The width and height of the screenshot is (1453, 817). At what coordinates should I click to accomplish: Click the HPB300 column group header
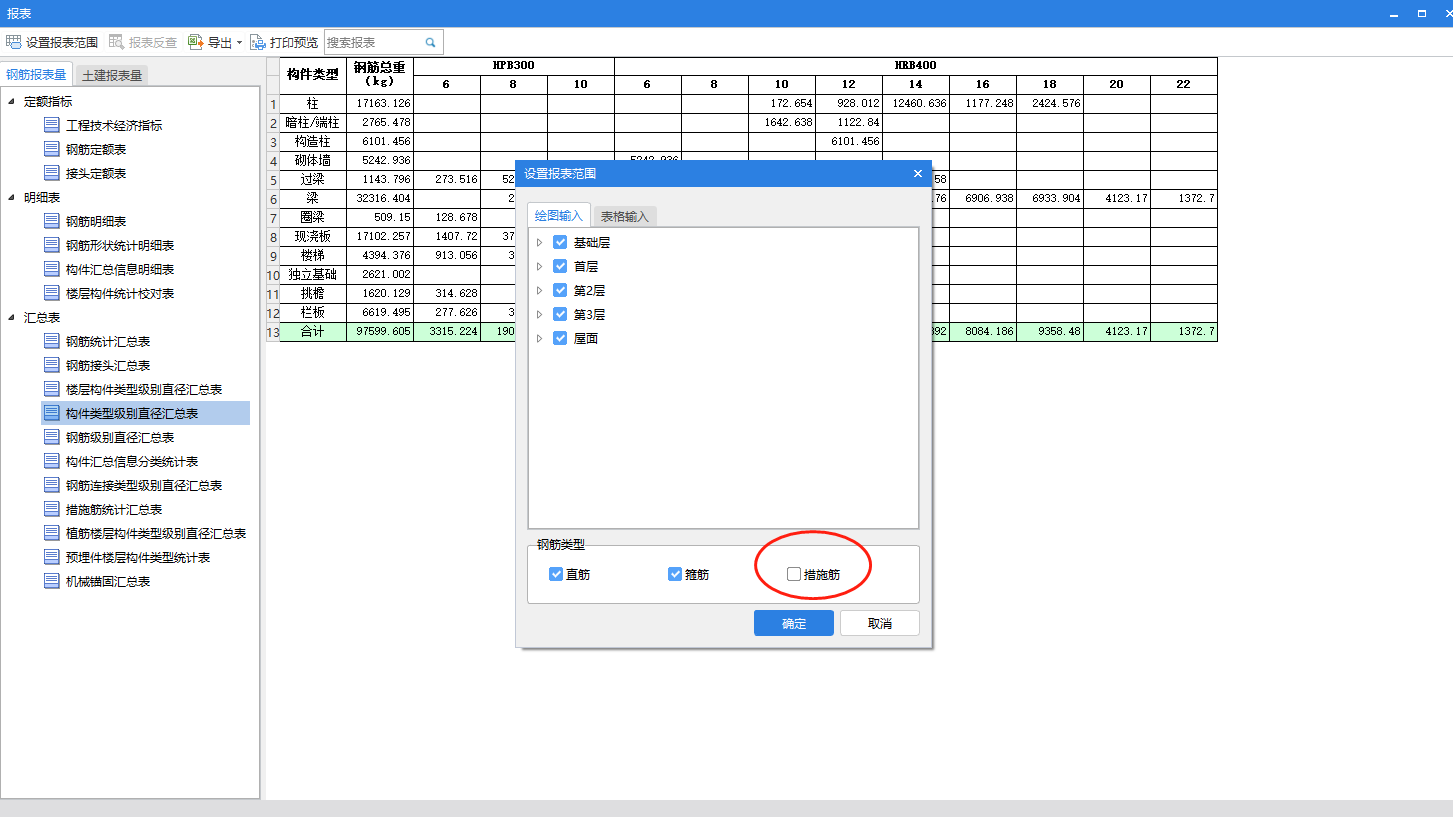tap(514, 65)
